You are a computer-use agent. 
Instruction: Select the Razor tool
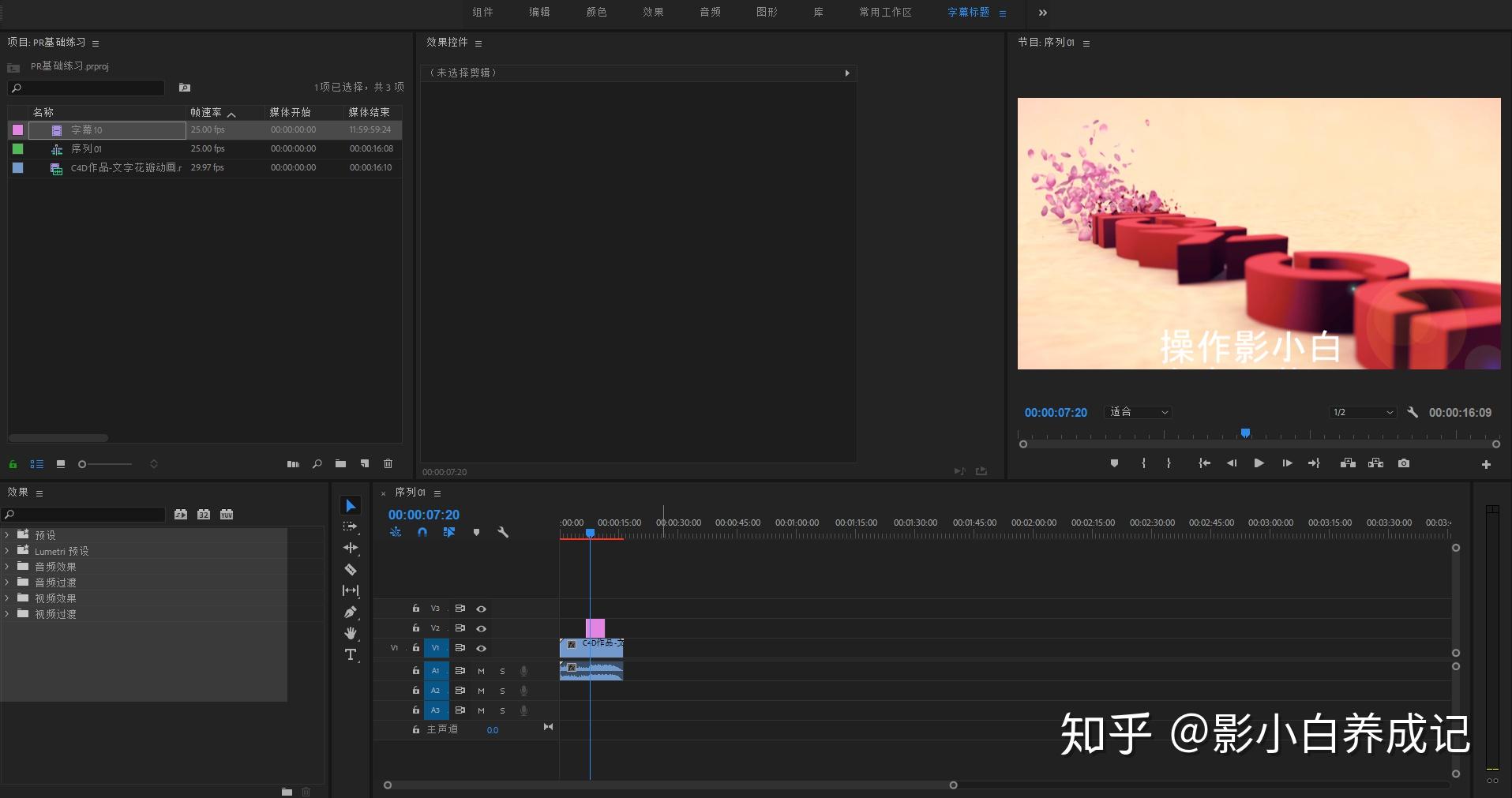(351, 569)
